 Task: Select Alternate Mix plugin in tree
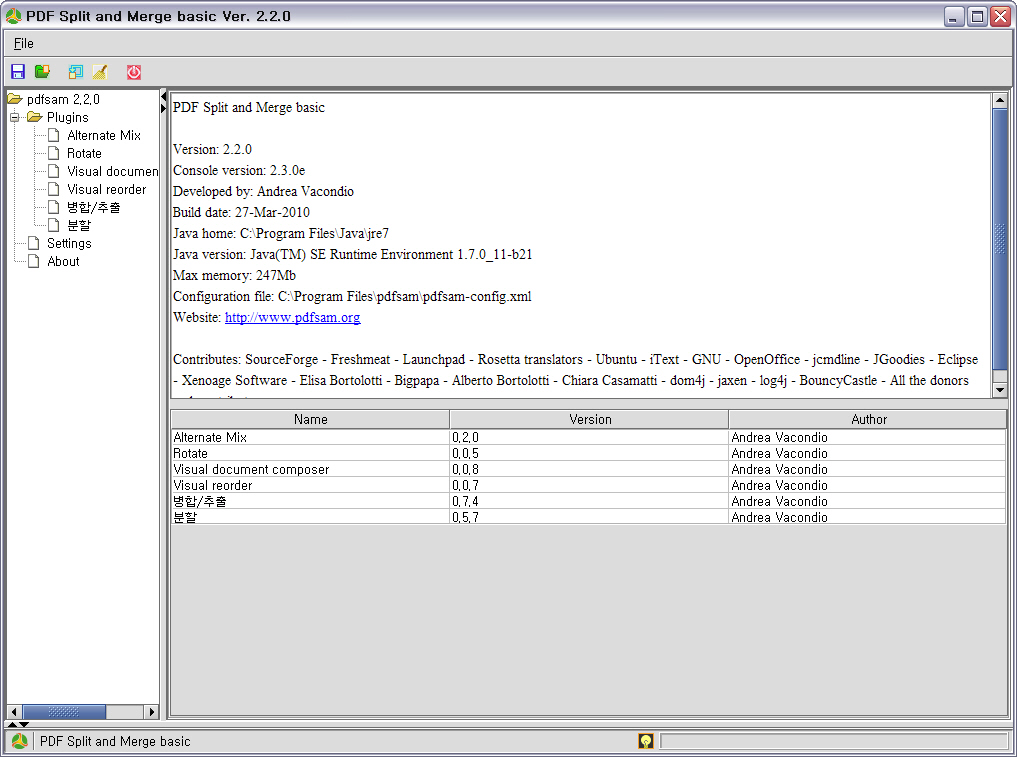(103, 135)
